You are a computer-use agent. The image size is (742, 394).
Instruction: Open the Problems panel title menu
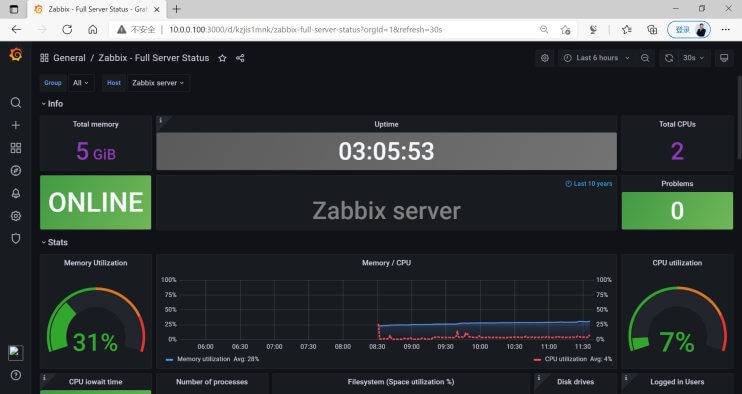click(677, 184)
